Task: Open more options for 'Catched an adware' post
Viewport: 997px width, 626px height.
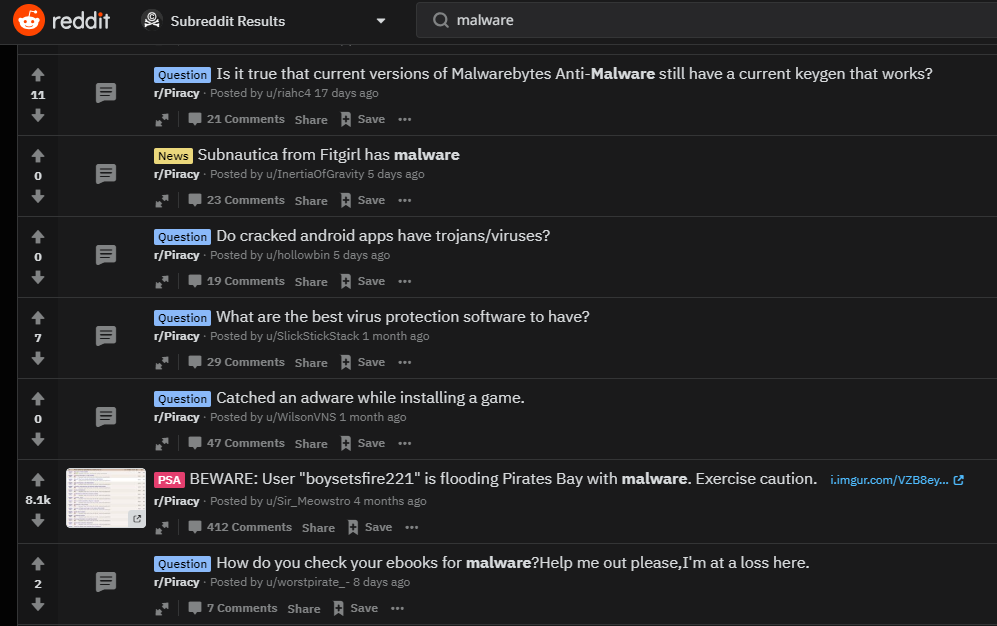Action: (x=405, y=444)
